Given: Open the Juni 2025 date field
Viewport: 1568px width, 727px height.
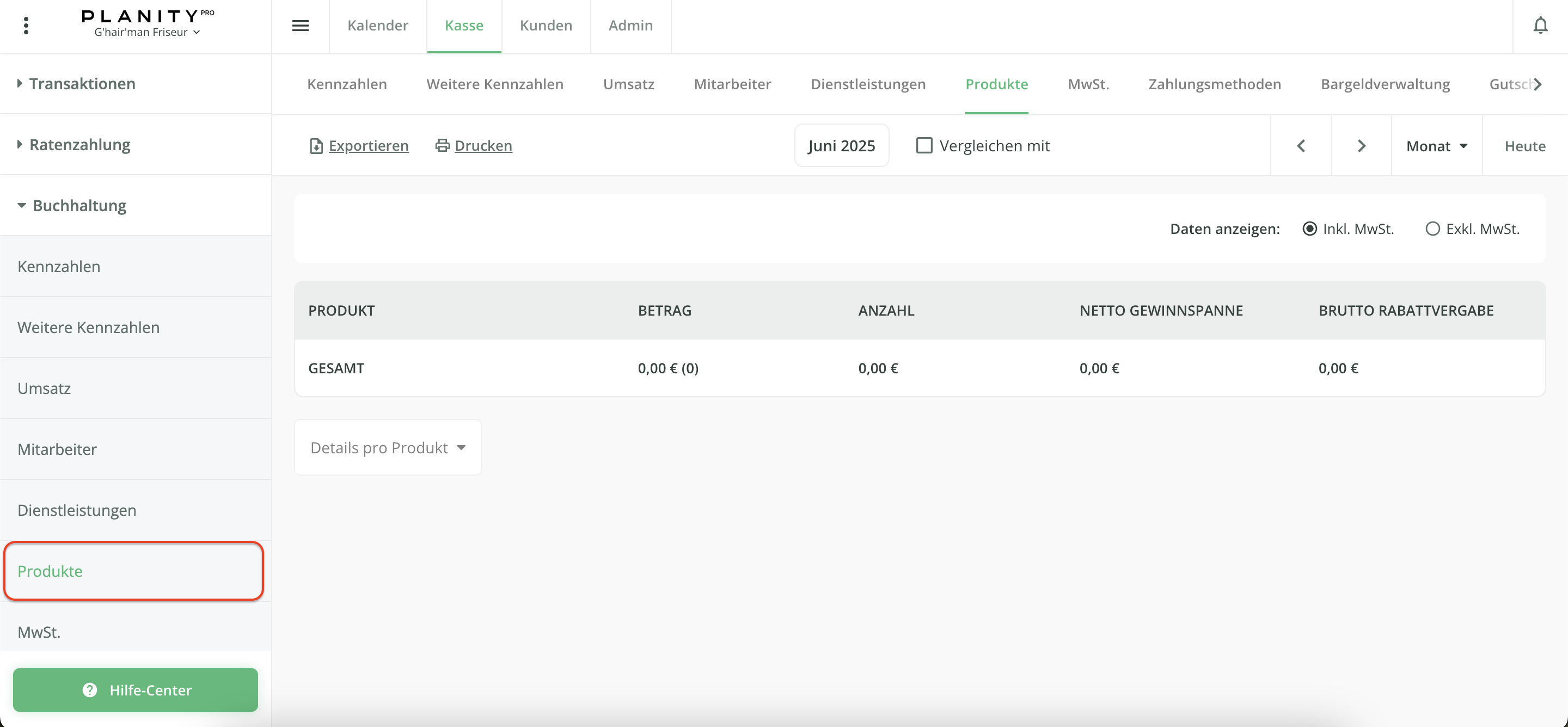Looking at the screenshot, I should pos(841,146).
